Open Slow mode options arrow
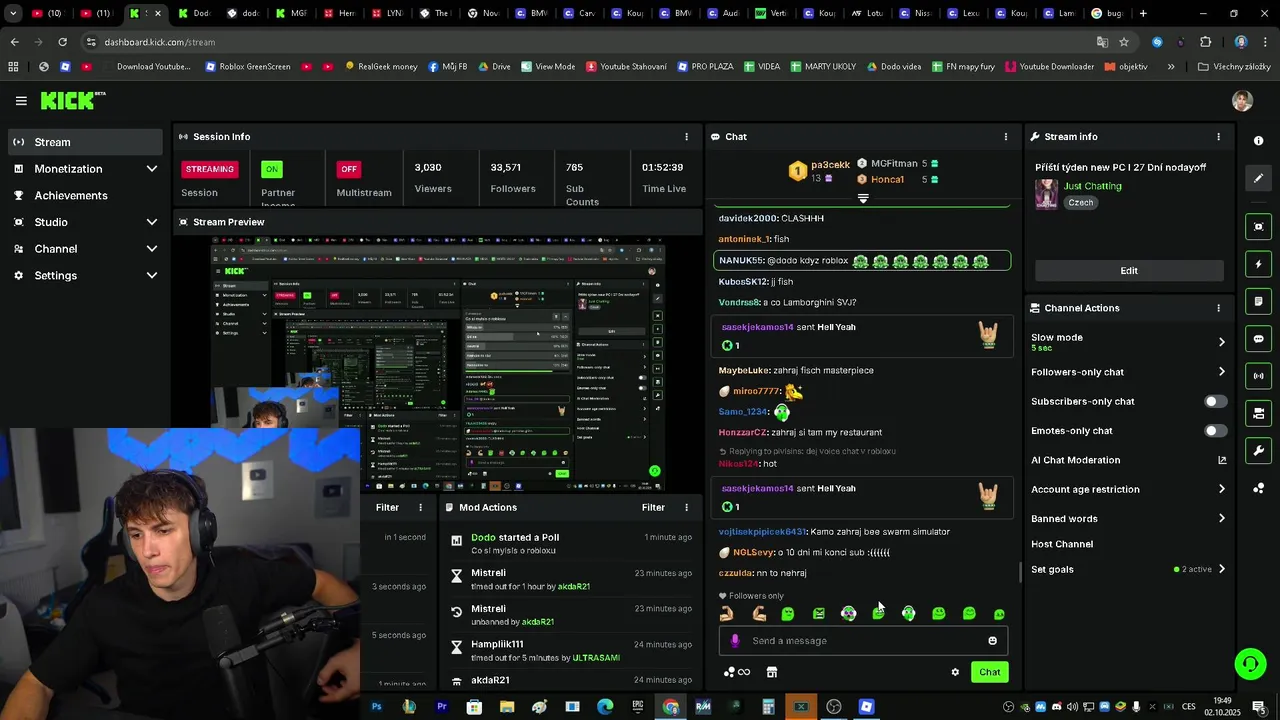1280x720 pixels. 1221,342
